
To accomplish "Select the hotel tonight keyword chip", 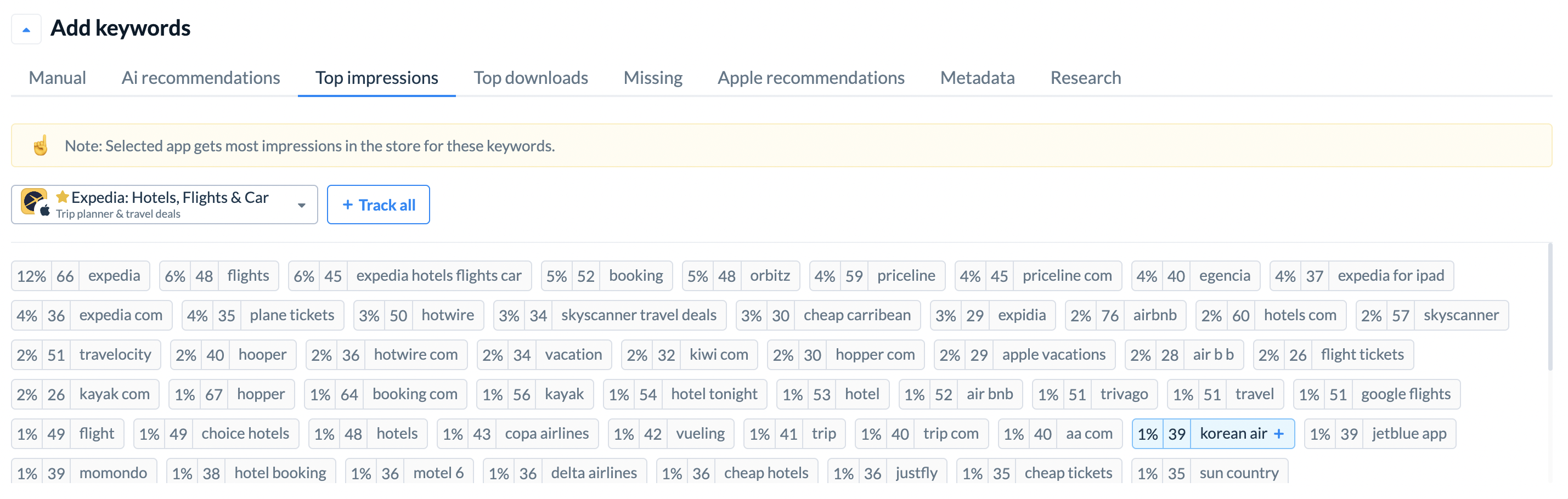I will point(685,395).
